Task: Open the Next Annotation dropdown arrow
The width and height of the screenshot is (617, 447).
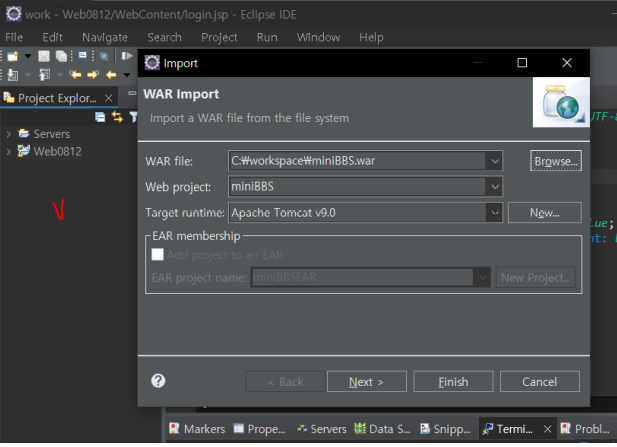Action: tap(28, 75)
